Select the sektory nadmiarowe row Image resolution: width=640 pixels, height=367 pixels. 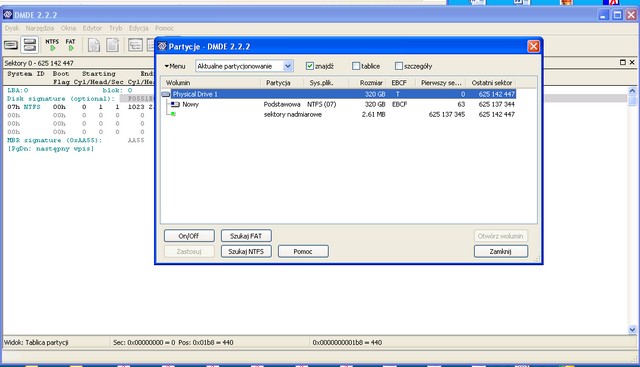pos(339,114)
